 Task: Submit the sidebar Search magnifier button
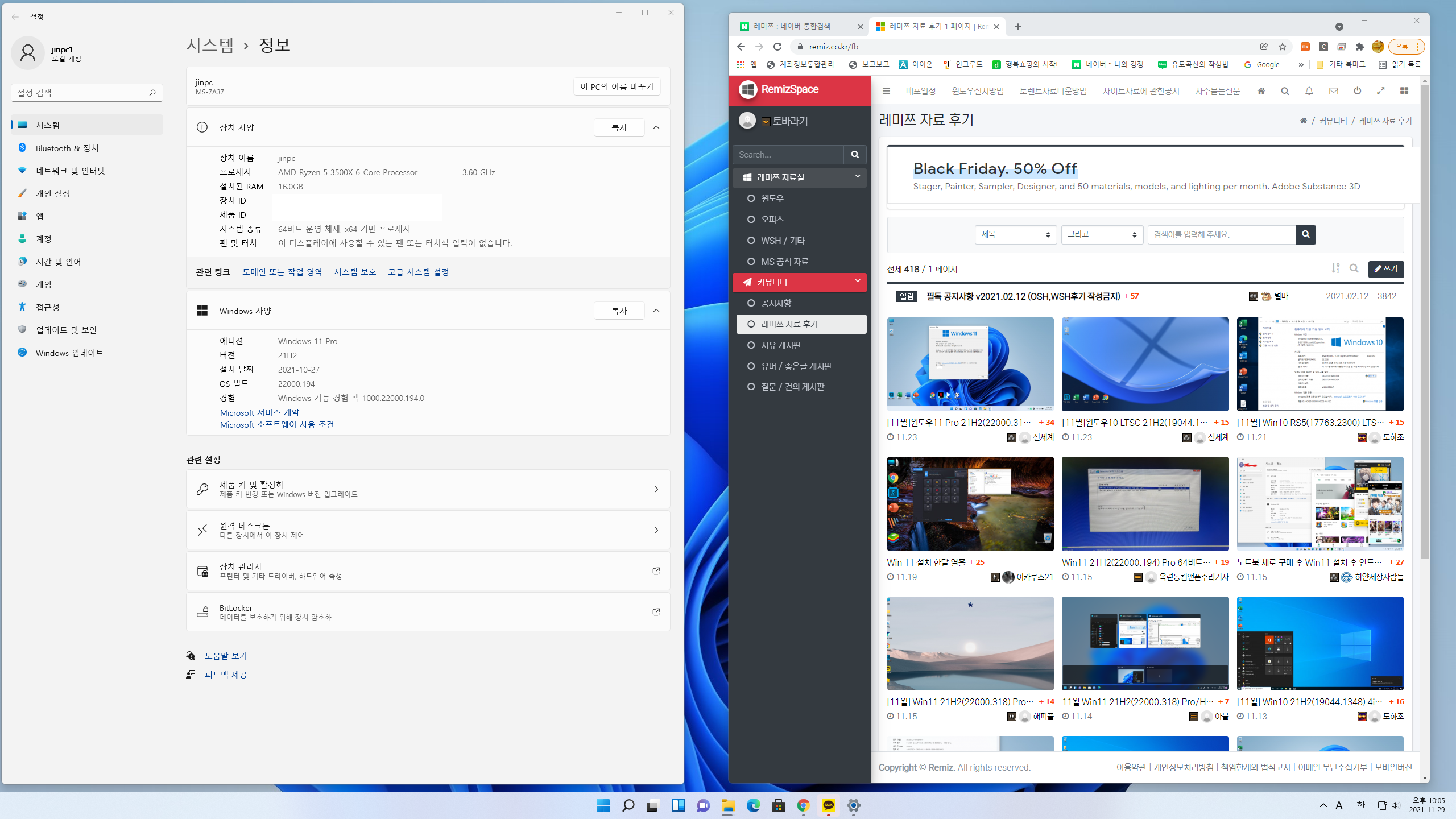coord(855,155)
